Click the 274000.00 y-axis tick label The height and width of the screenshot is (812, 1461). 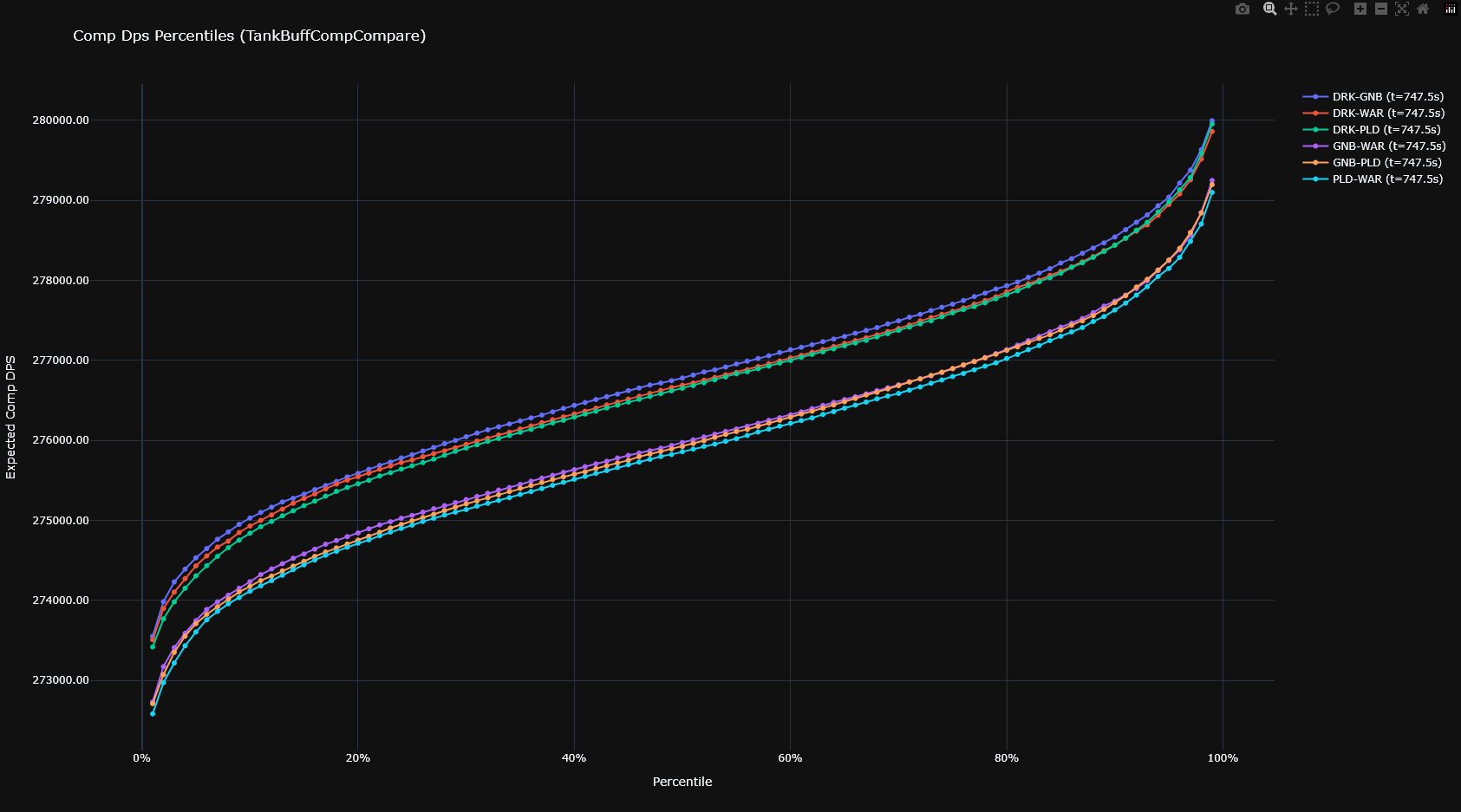point(61,601)
